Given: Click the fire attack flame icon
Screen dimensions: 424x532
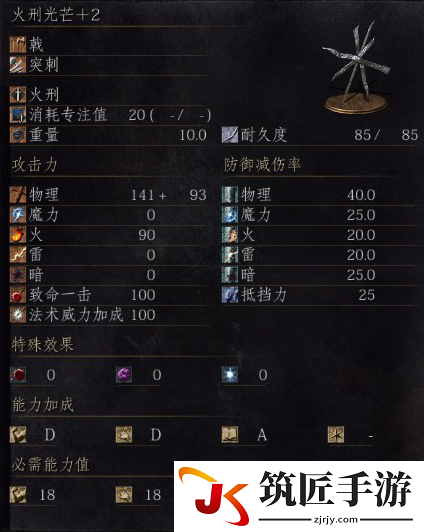Looking at the screenshot, I should [18, 235].
